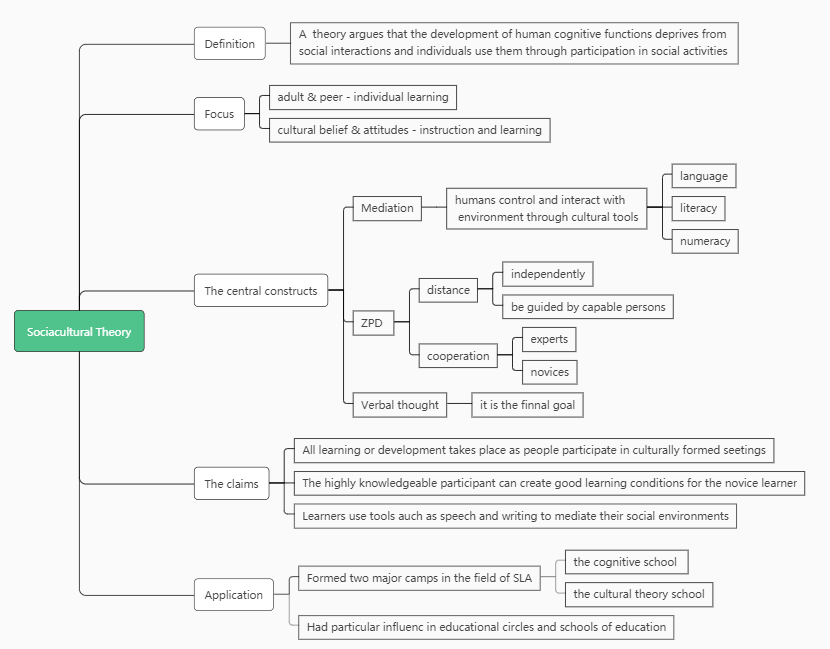Viewport: 830px width, 649px height.
Task: Click the language leaf node
Action: (x=703, y=176)
